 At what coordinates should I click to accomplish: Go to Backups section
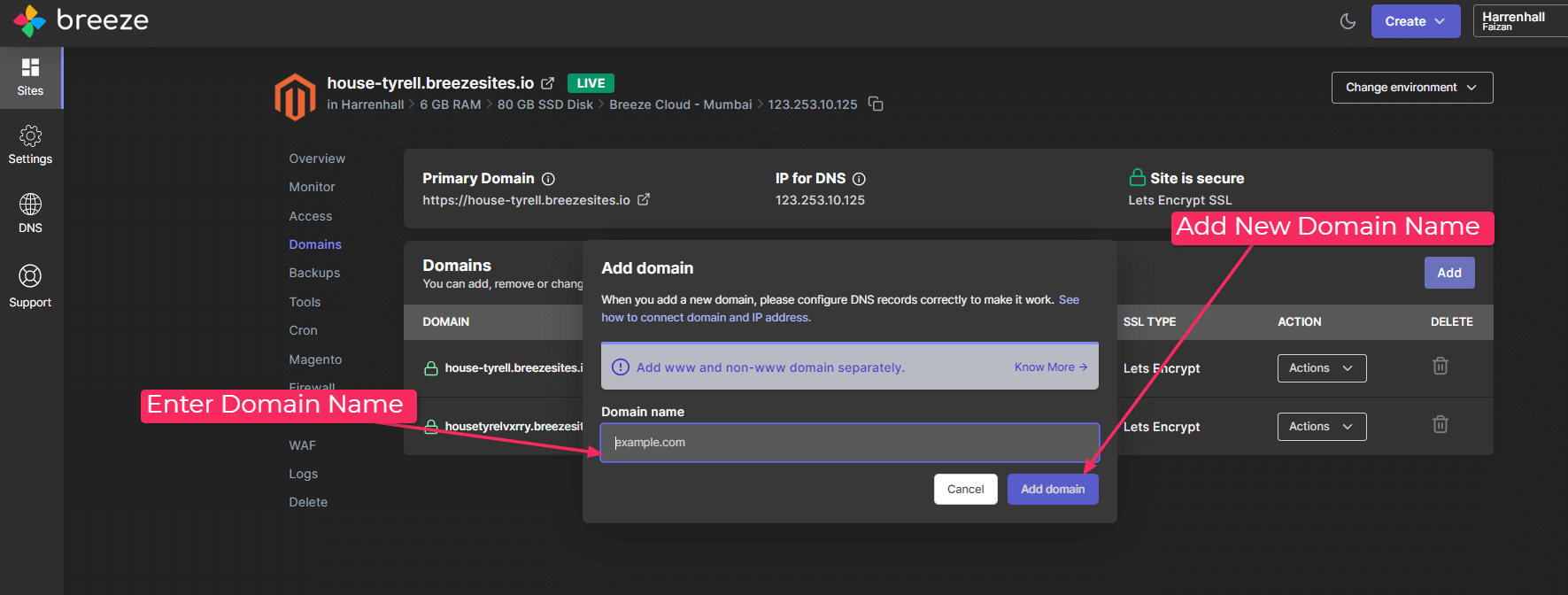coord(314,273)
